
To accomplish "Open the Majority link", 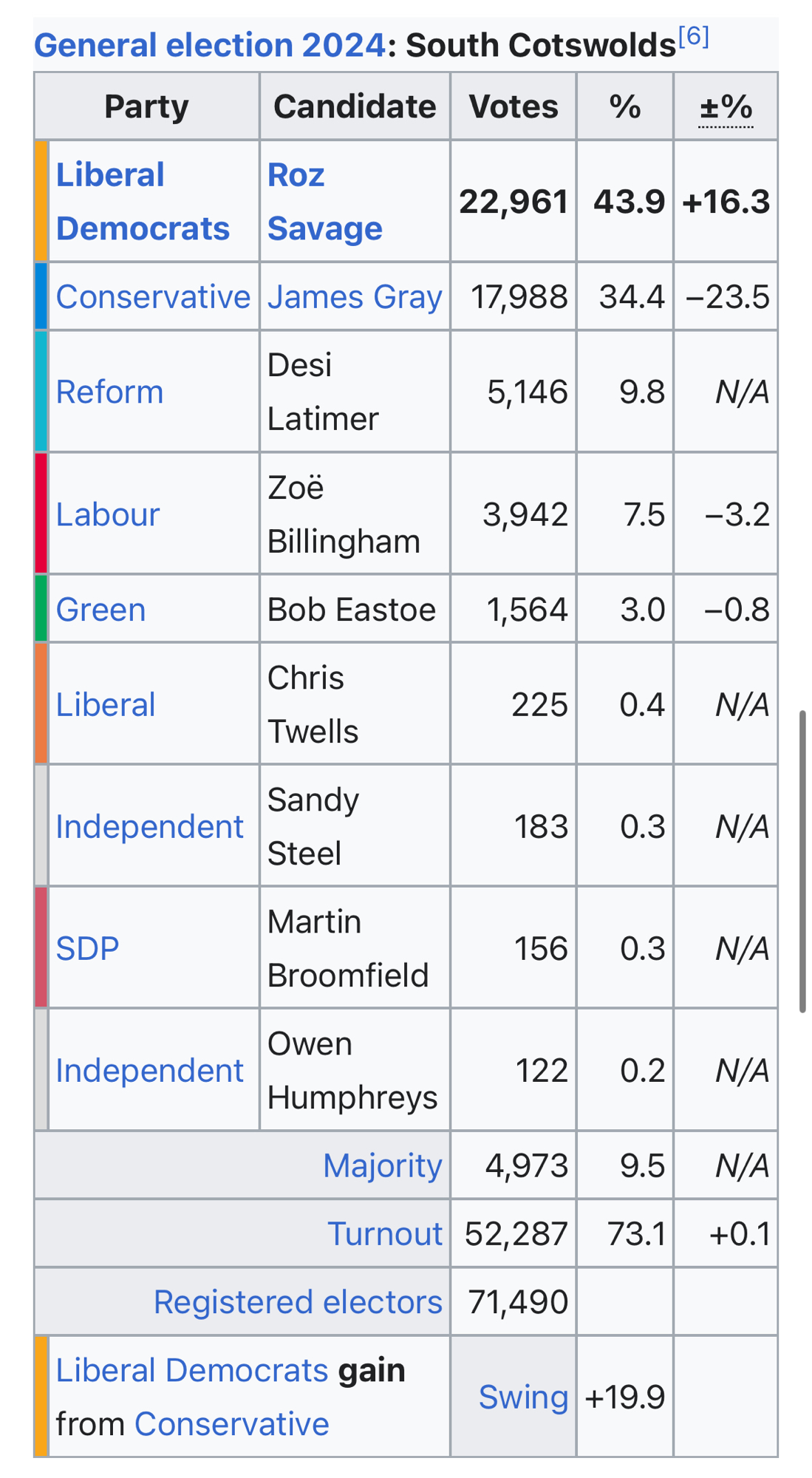I will coord(382,1166).
